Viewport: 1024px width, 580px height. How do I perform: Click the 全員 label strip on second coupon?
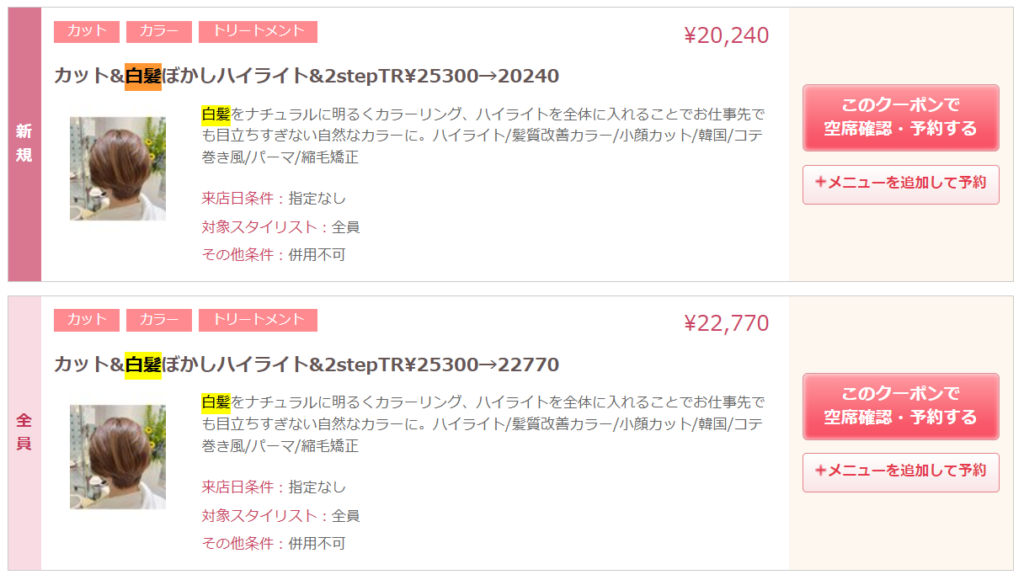coord(24,432)
